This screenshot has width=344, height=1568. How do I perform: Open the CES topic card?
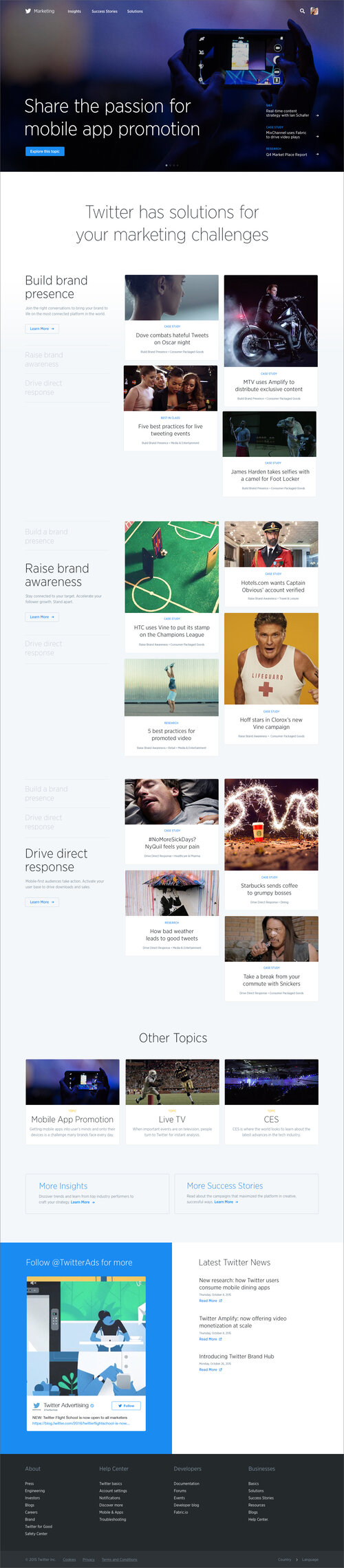271,1101
